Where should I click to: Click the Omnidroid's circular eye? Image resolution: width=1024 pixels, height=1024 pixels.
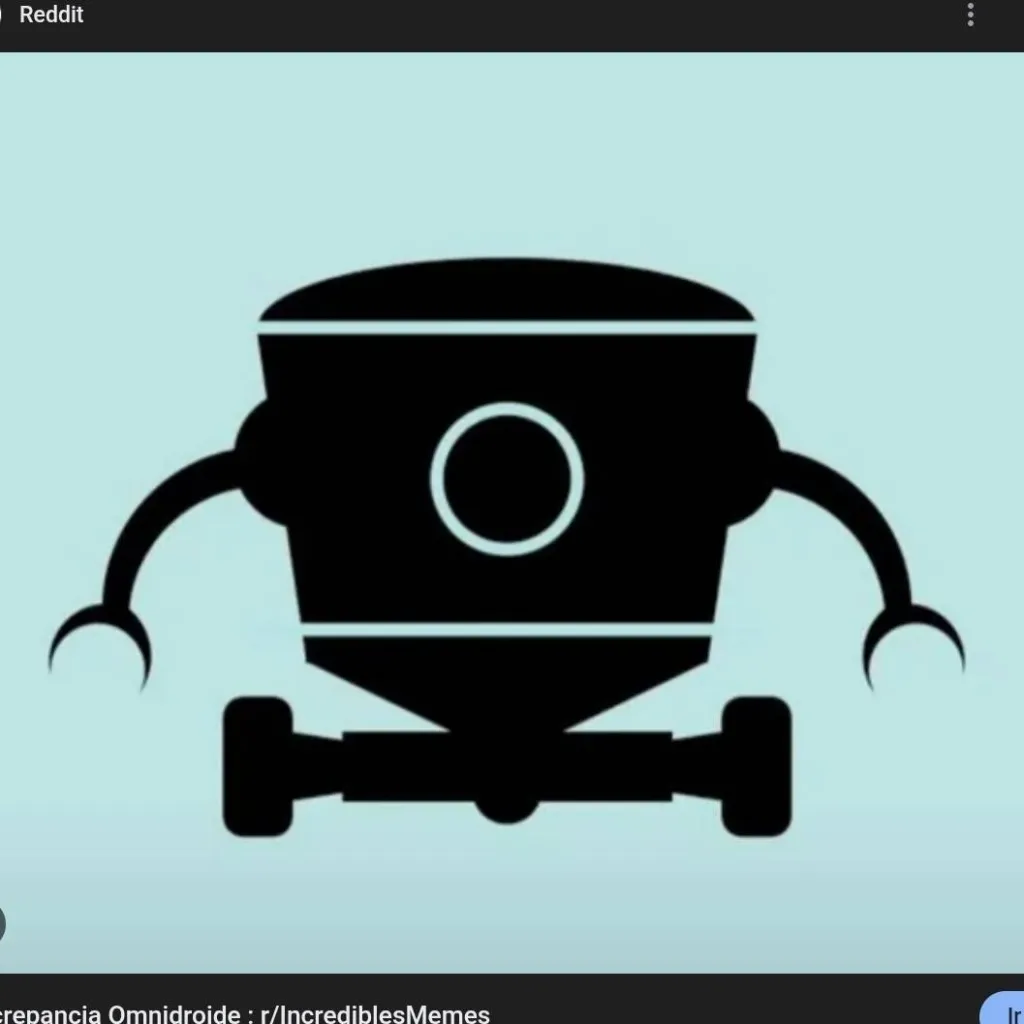507,478
